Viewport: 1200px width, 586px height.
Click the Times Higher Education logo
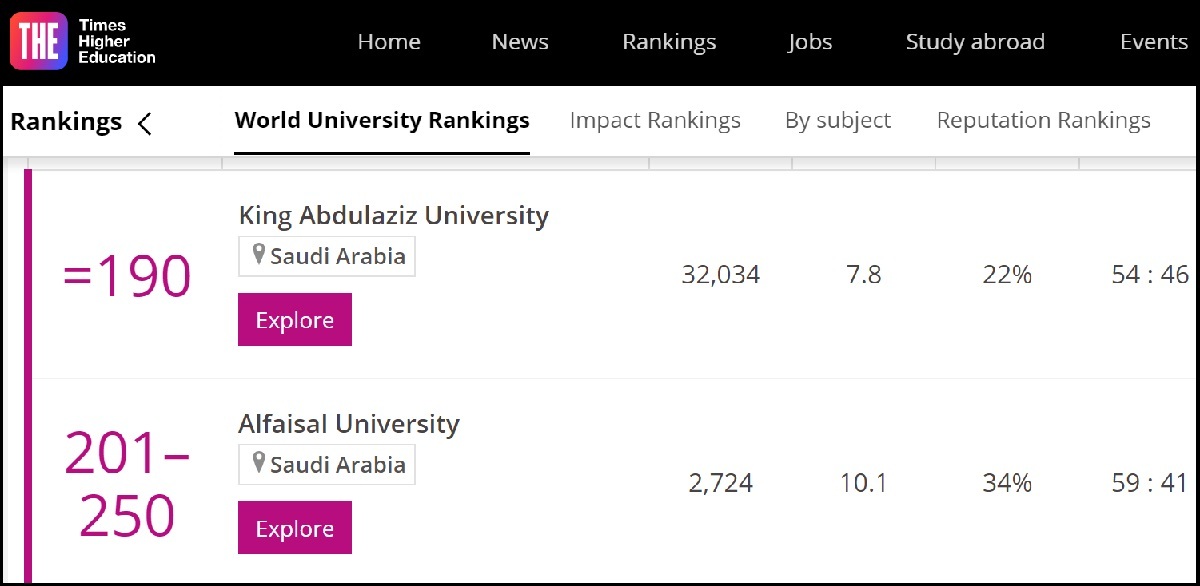[x=82, y=42]
